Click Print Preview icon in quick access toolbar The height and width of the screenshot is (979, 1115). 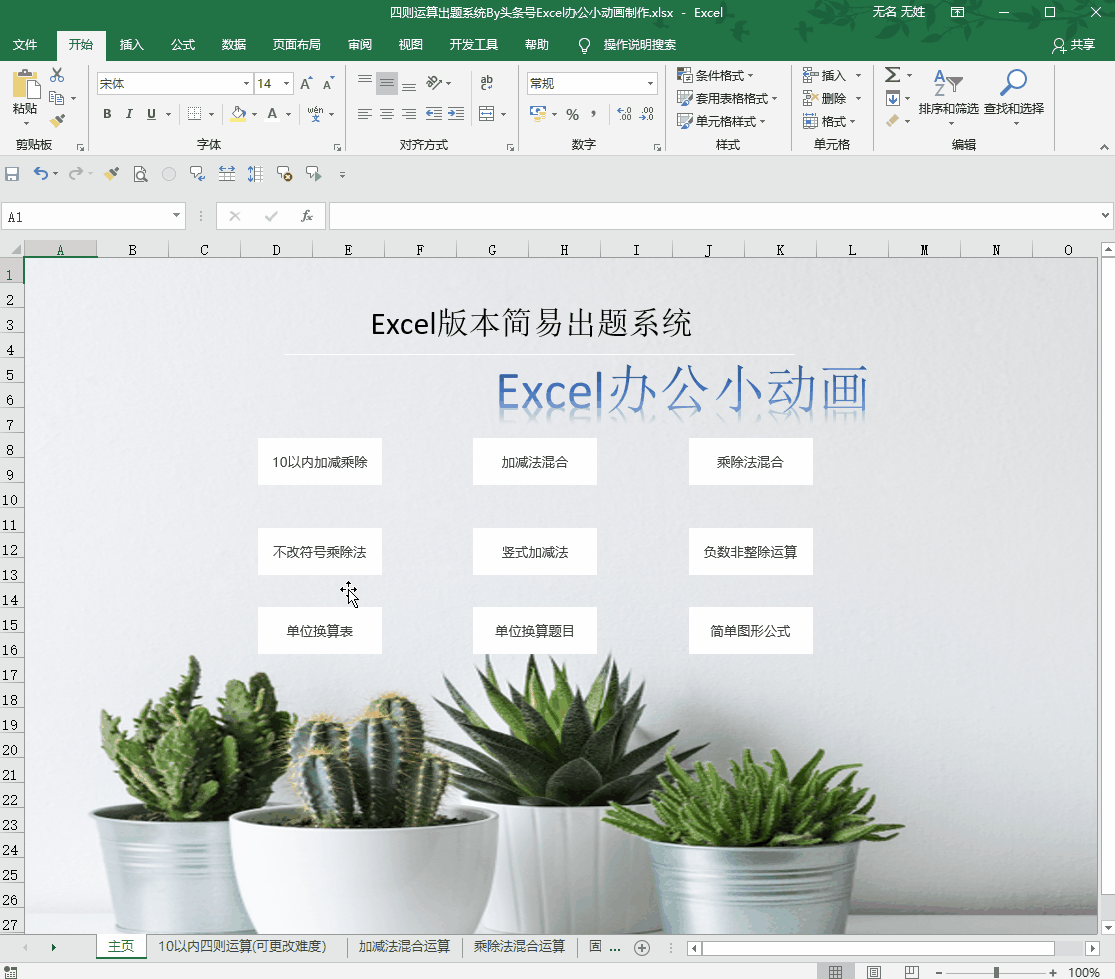(x=140, y=174)
